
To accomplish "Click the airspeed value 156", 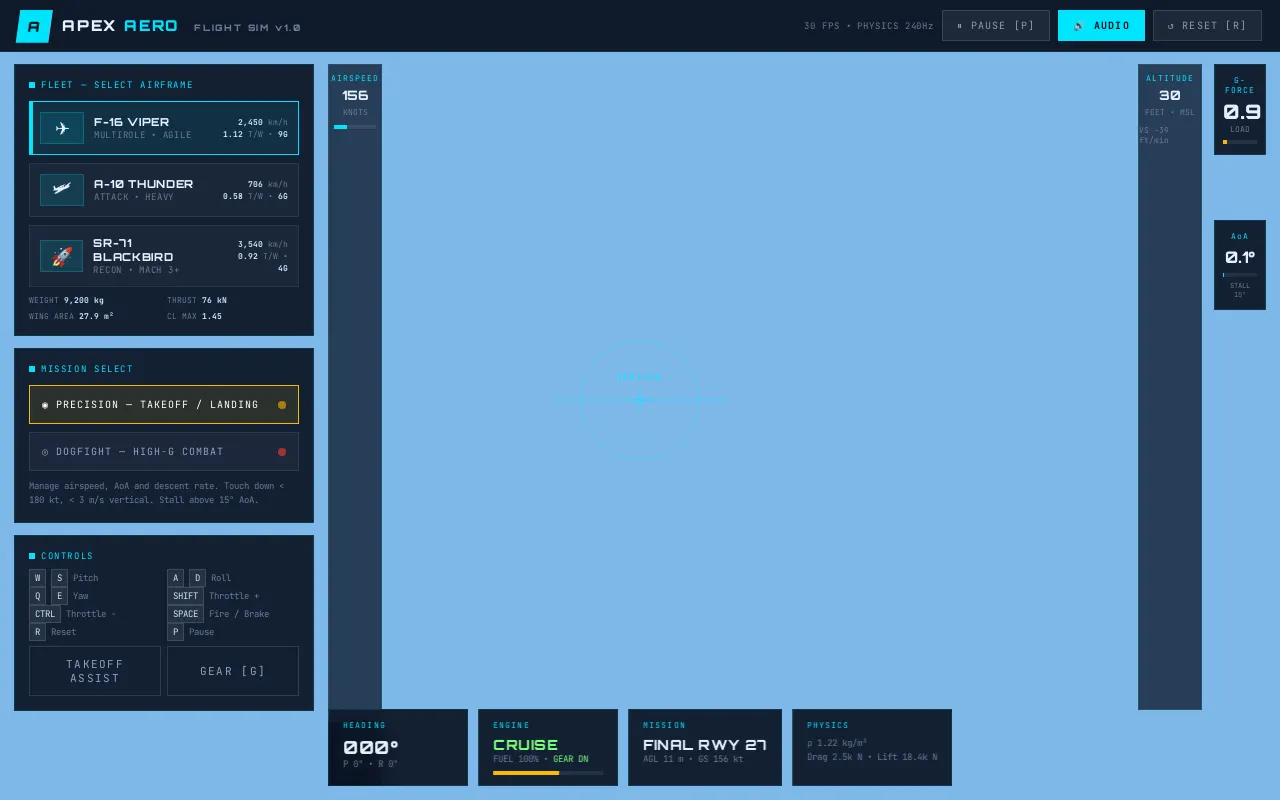I will (355, 95).
